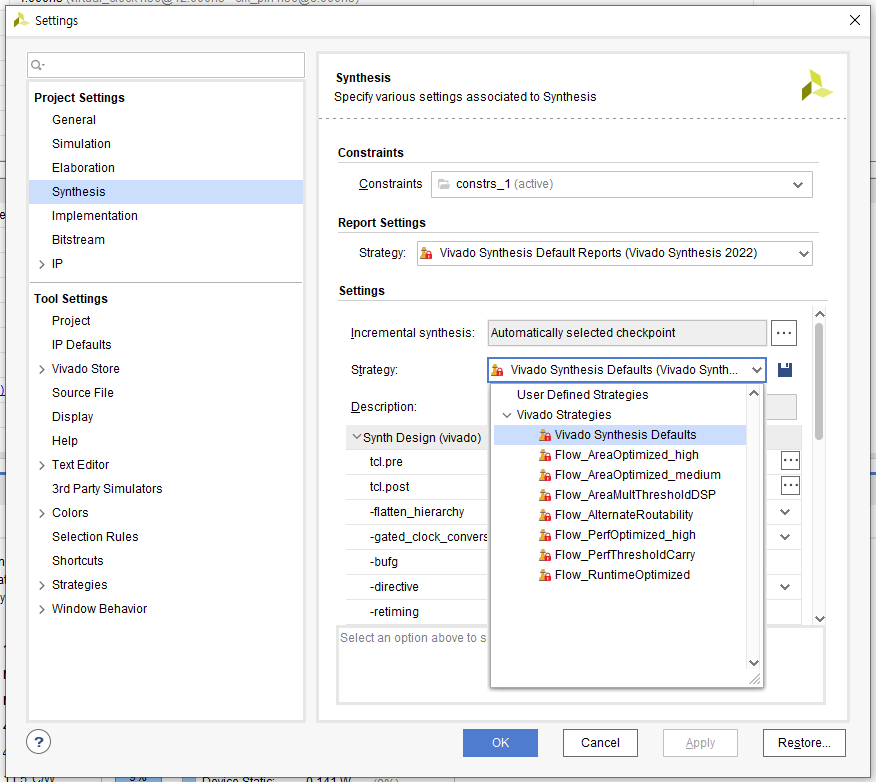This screenshot has width=876, height=782.
Task: Select Flow_AreaOptimized_high strategy
Action: [620, 455]
